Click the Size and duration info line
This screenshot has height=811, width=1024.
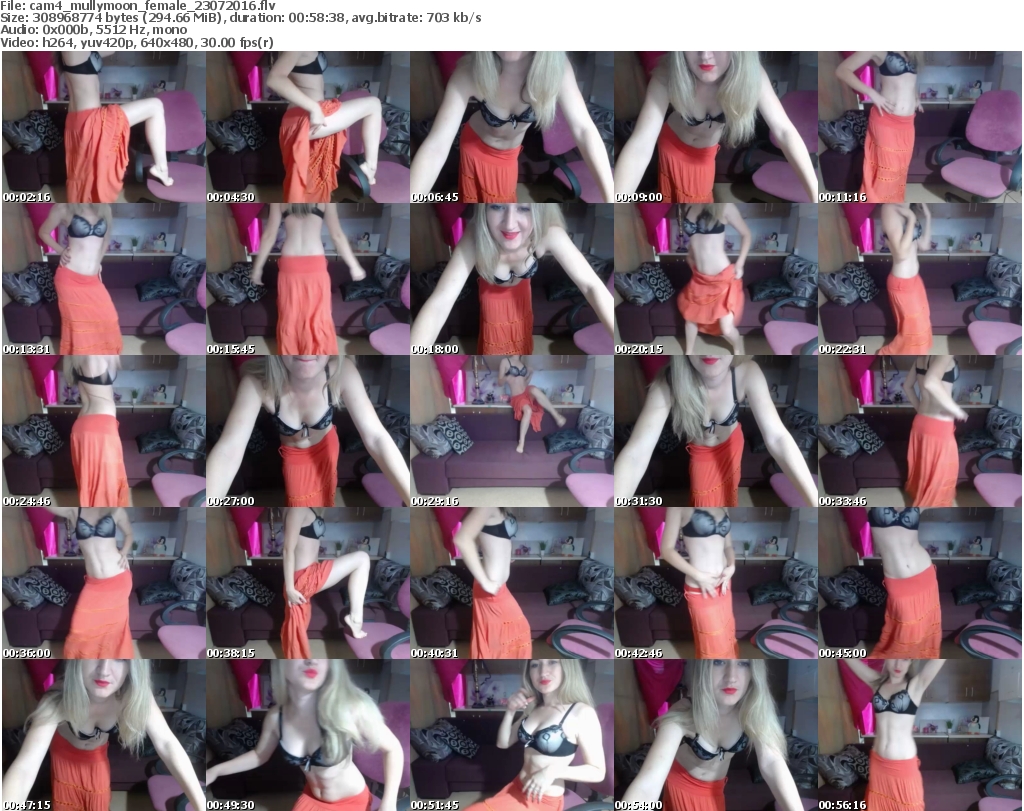(241, 18)
